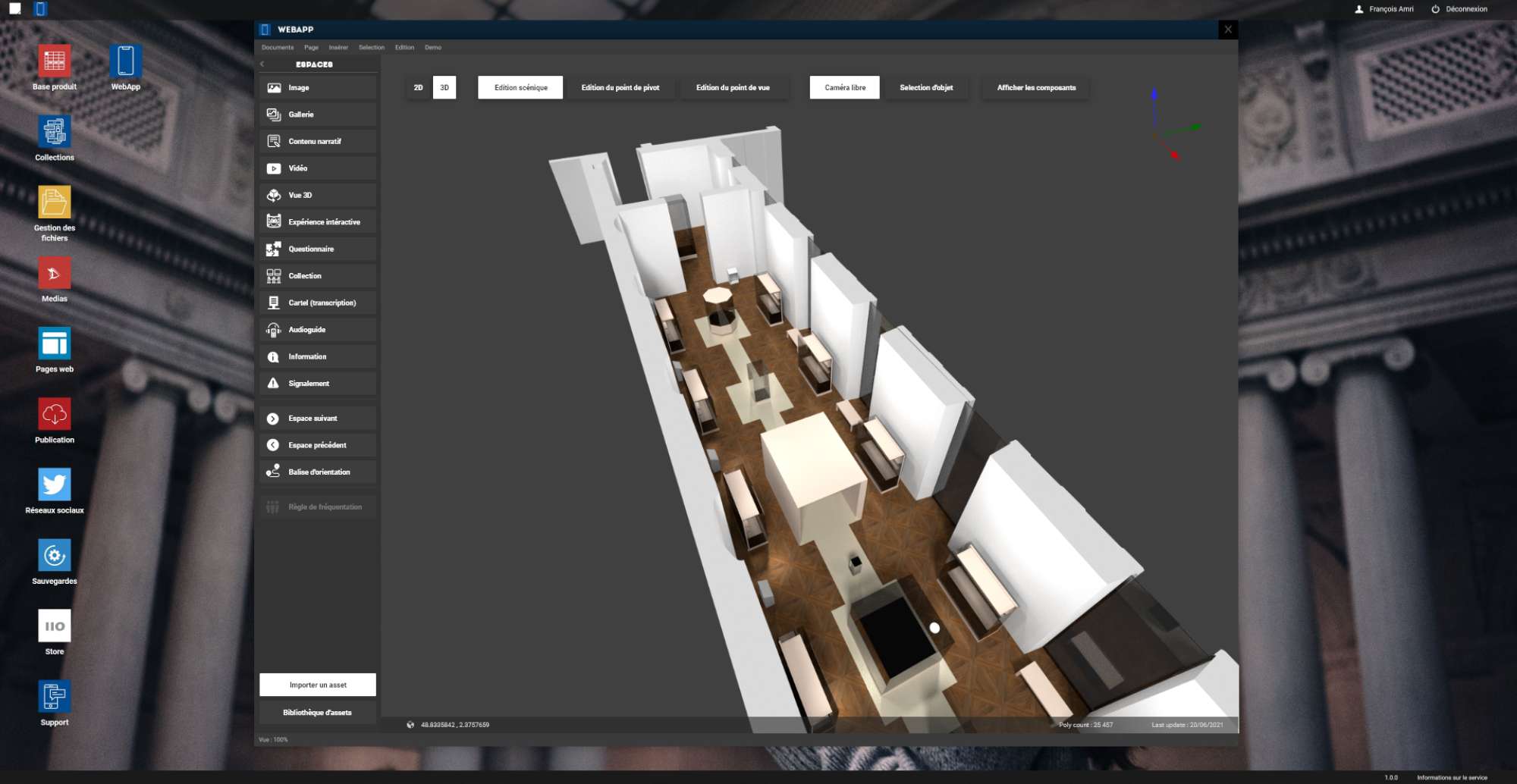
Task: Go to Espace précédent
Action: click(317, 445)
